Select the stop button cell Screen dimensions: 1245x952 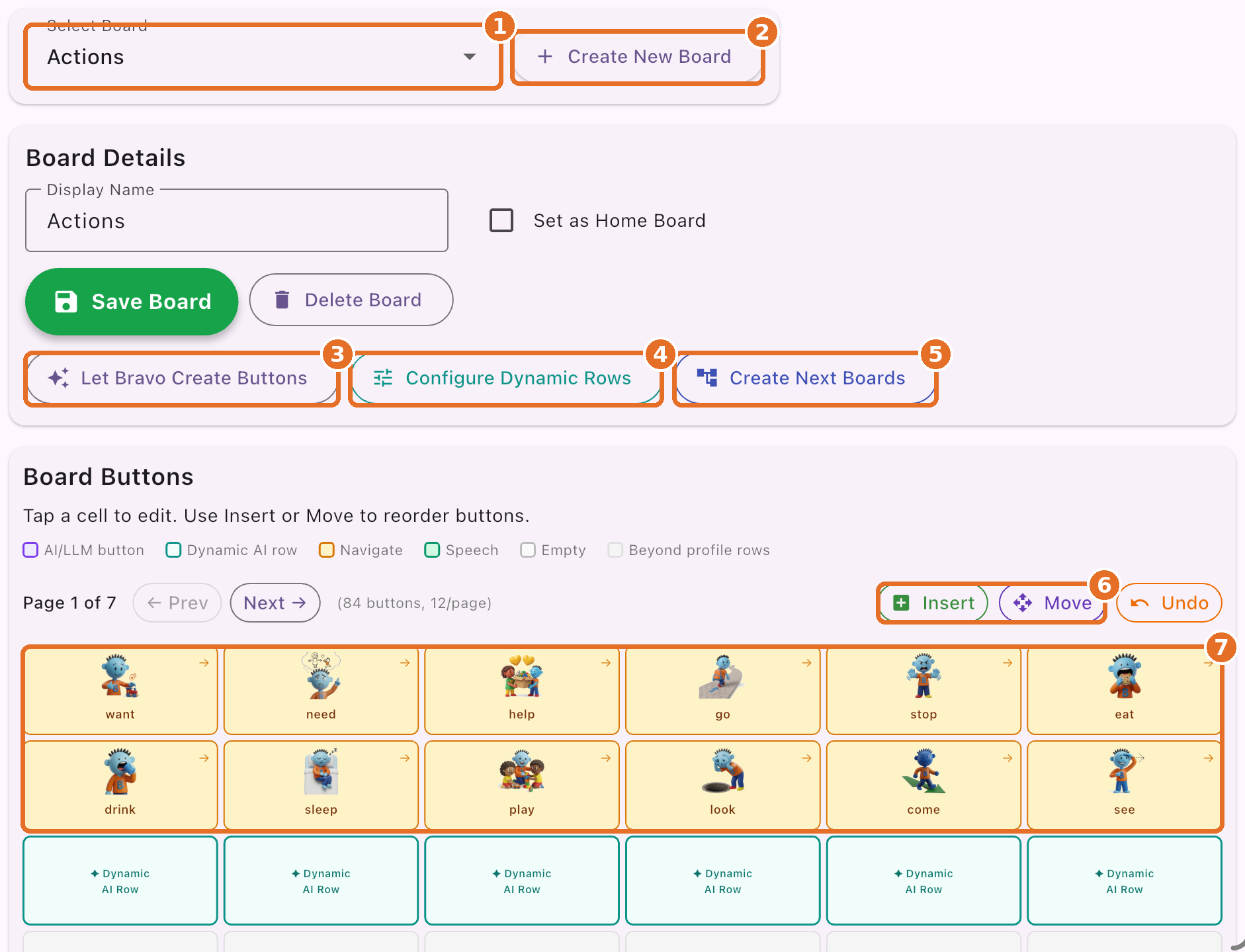pos(923,691)
